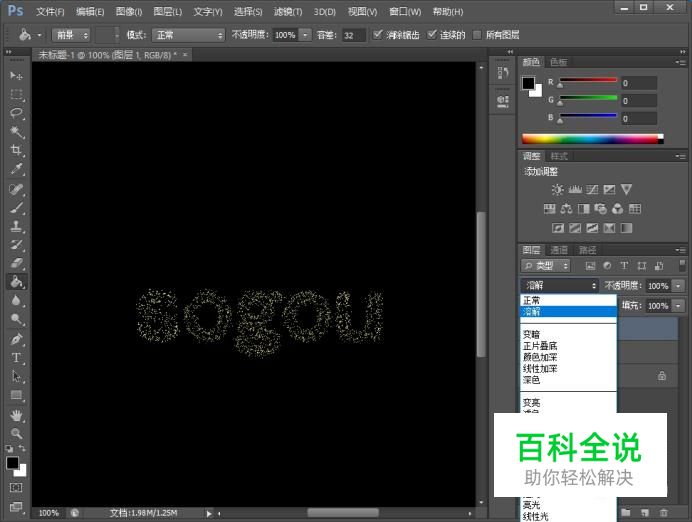Image resolution: width=692 pixels, height=522 pixels.
Task: Add a Levels adjustment
Action: [x=575, y=190]
